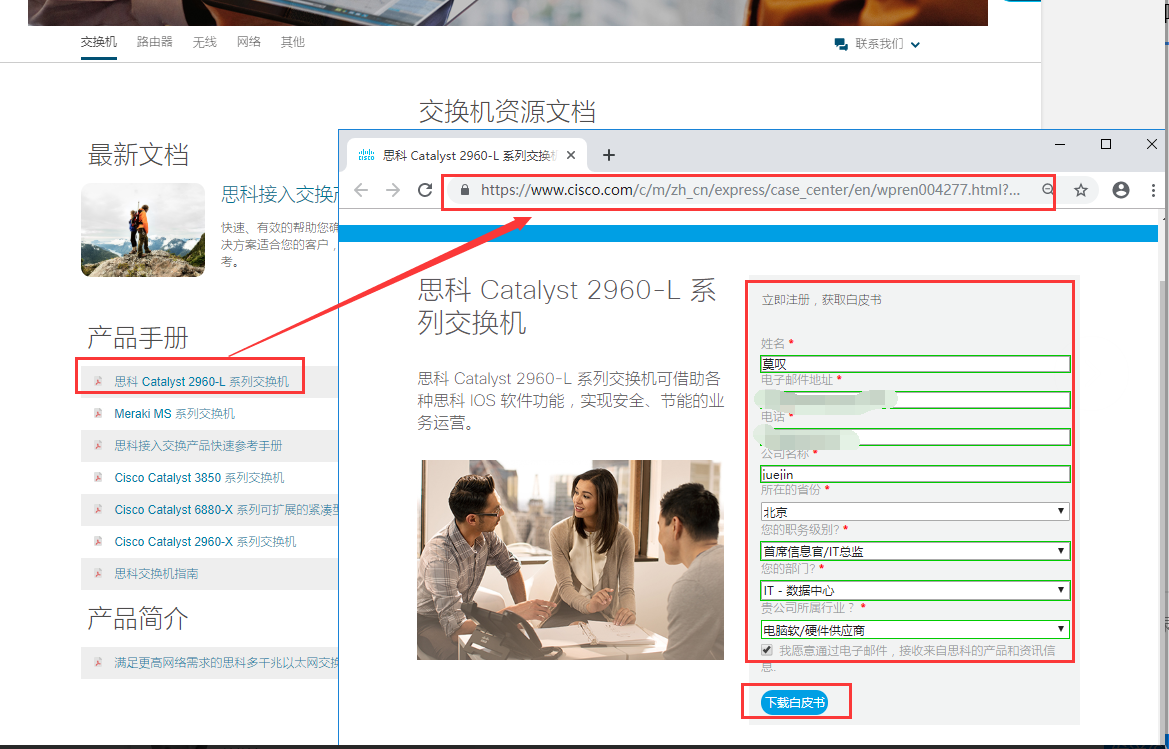Click PDF icon beside 思科交换机指南
Image resolution: width=1169 pixels, height=749 pixels.
[x=98, y=573]
